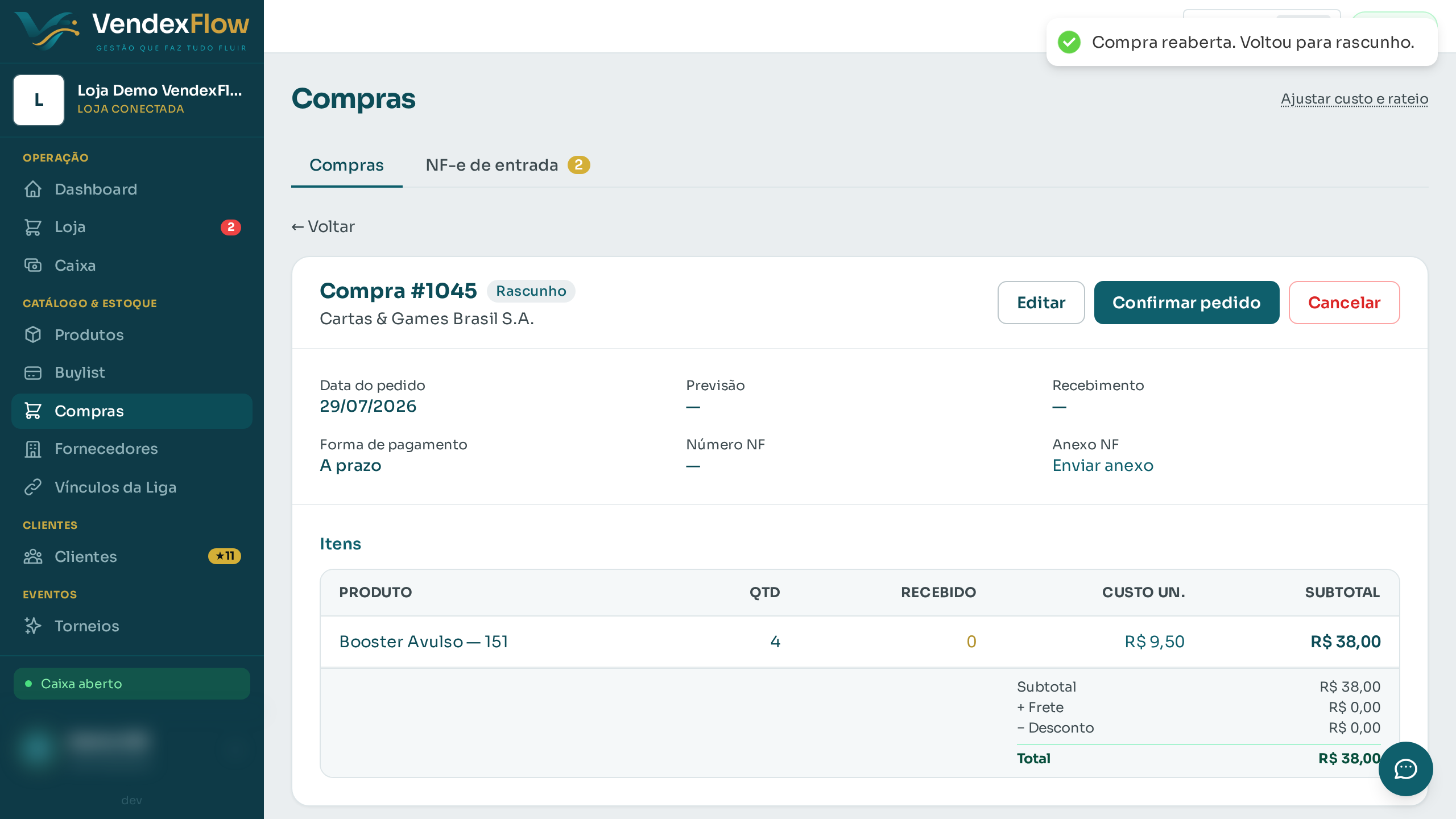Click the Loja cart icon
The width and height of the screenshot is (1456, 819).
[33, 227]
